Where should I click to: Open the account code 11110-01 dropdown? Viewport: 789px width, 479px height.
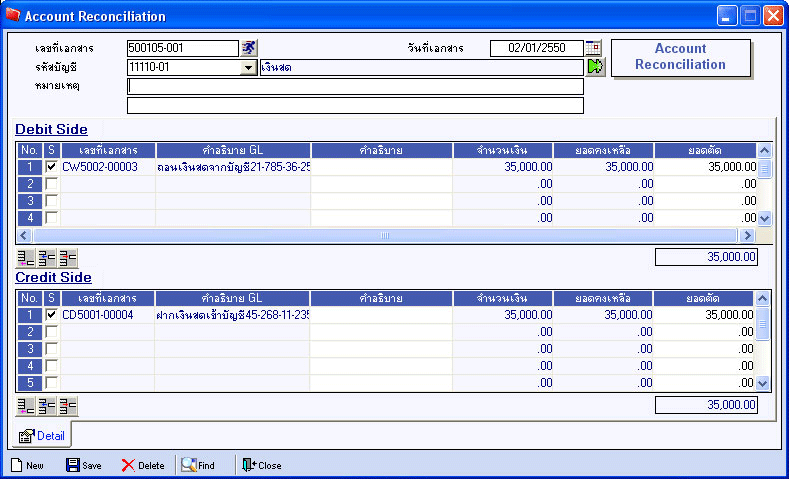click(249, 67)
